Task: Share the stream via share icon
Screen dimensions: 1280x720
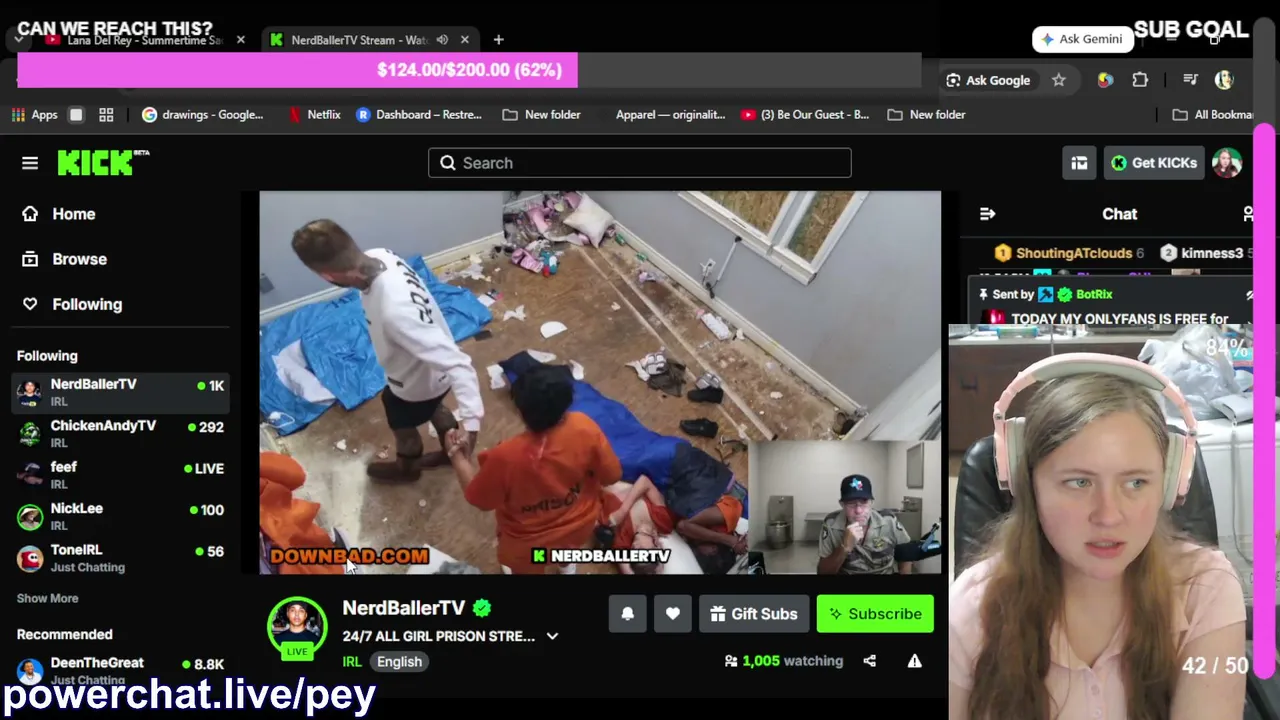Action: tap(870, 661)
